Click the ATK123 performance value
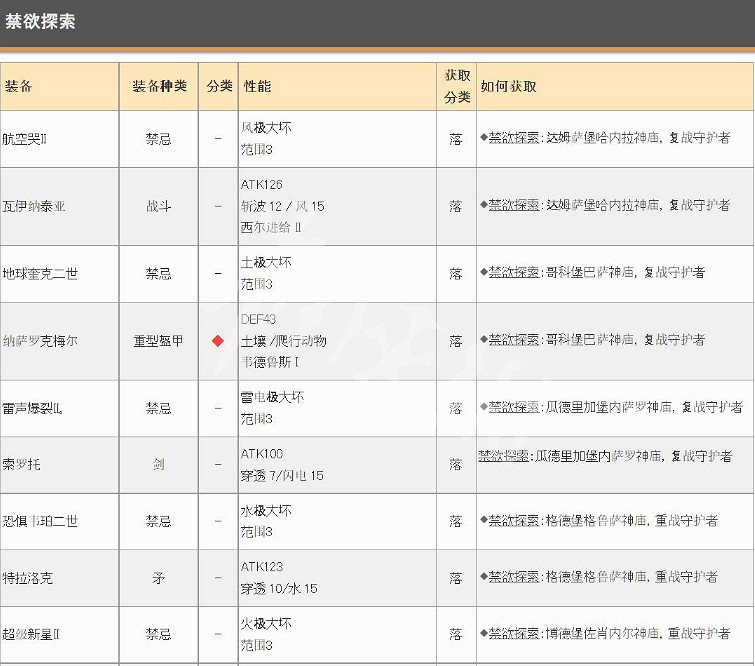 point(262,567)
